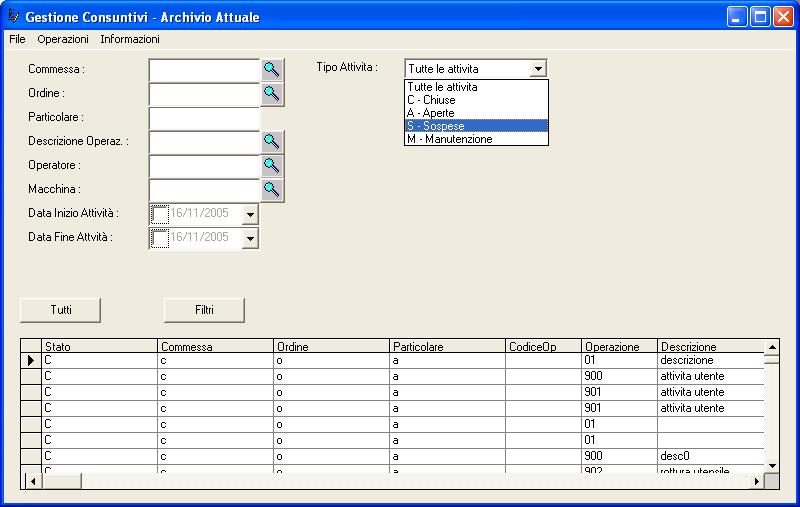The width and height of the screenshot is (800, 507).
Task: Click the Data Inizio Attività date 16/11/2005
Action: click(199, 213)
